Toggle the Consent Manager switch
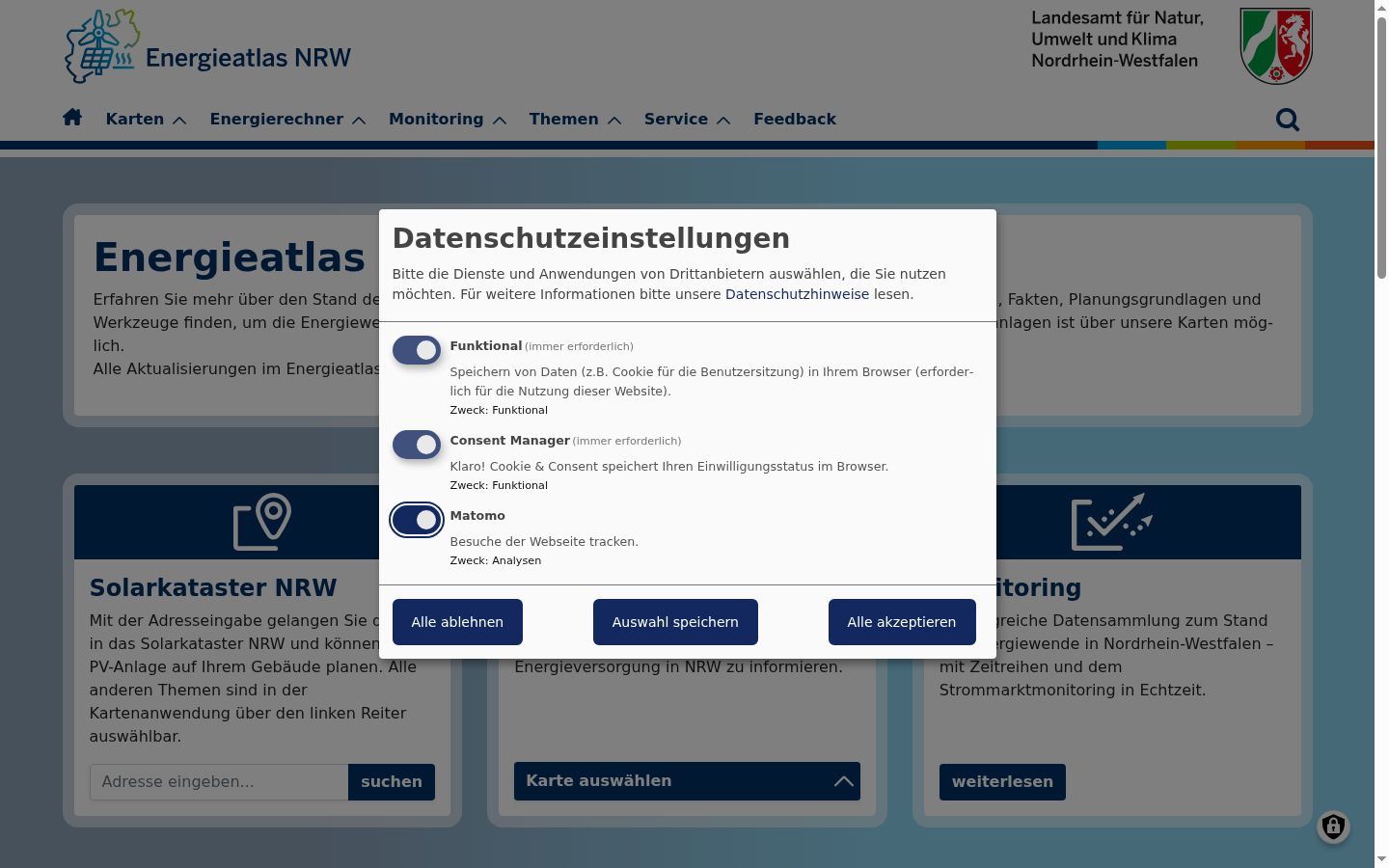1389x868 pixels. coord(417,445)
